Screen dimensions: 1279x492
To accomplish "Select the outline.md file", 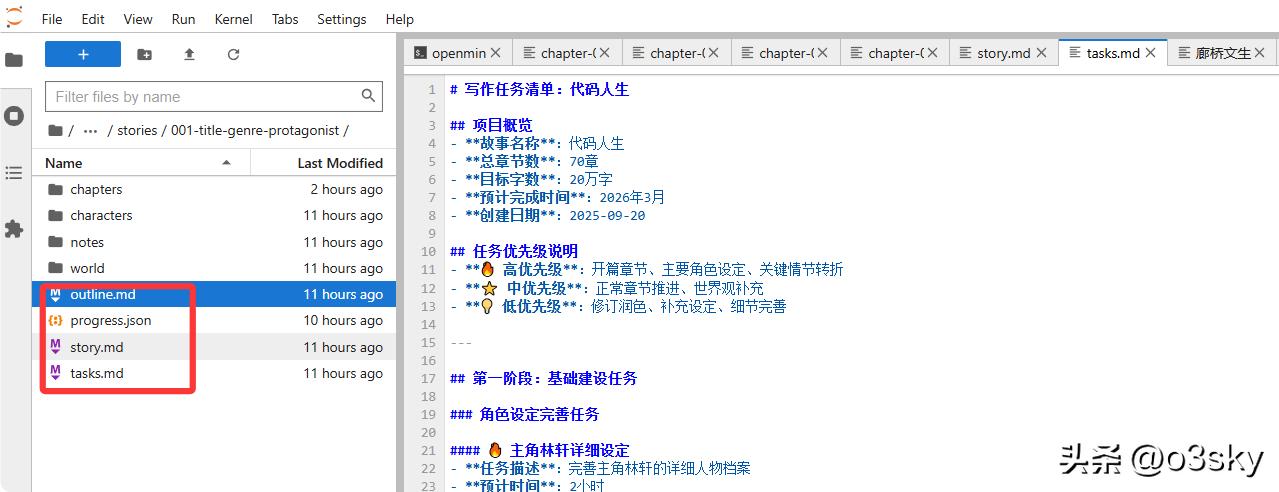I will (x=214, y=294).
